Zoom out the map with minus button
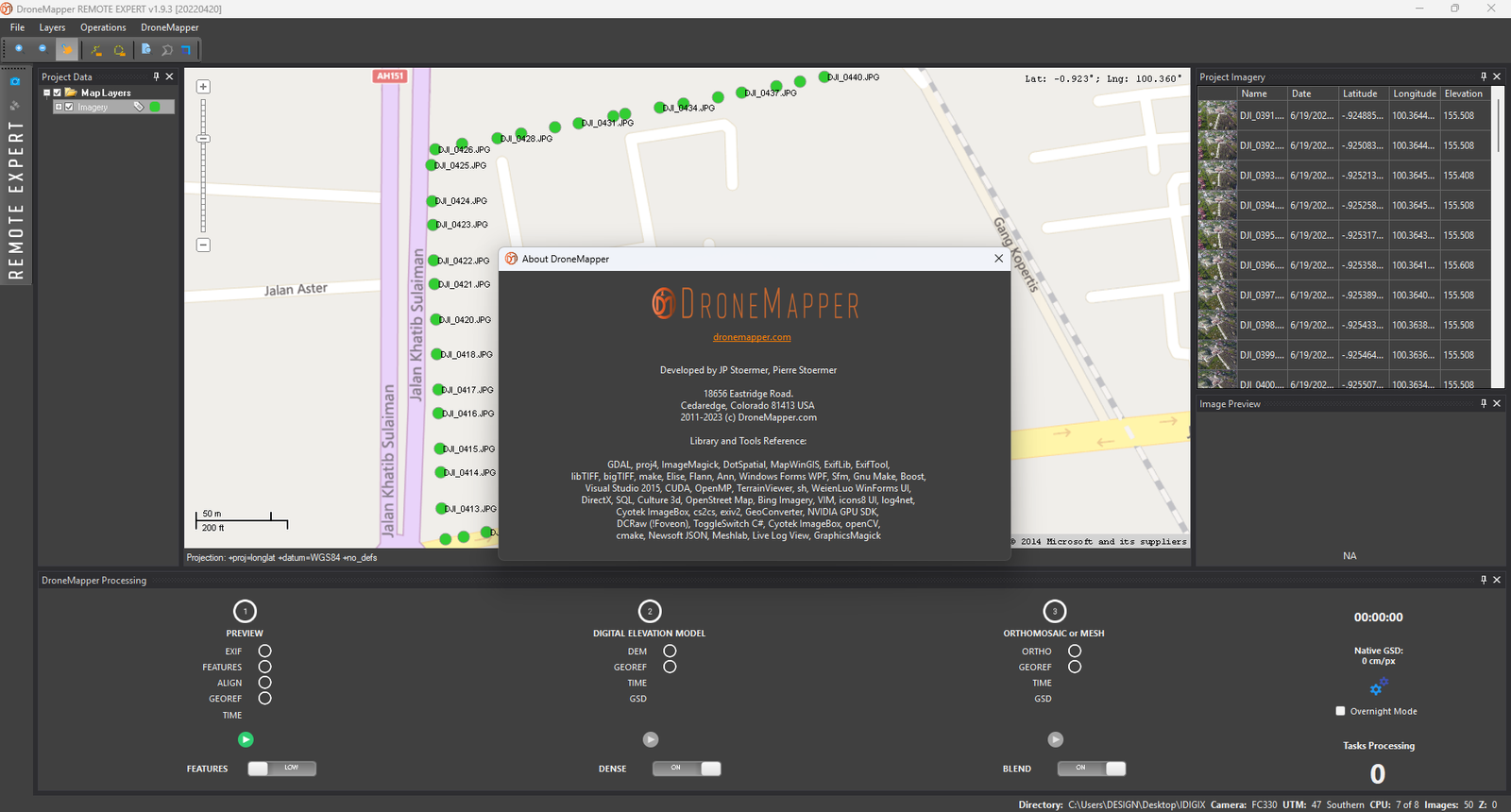1511x812 pixels. coord(203,245)
